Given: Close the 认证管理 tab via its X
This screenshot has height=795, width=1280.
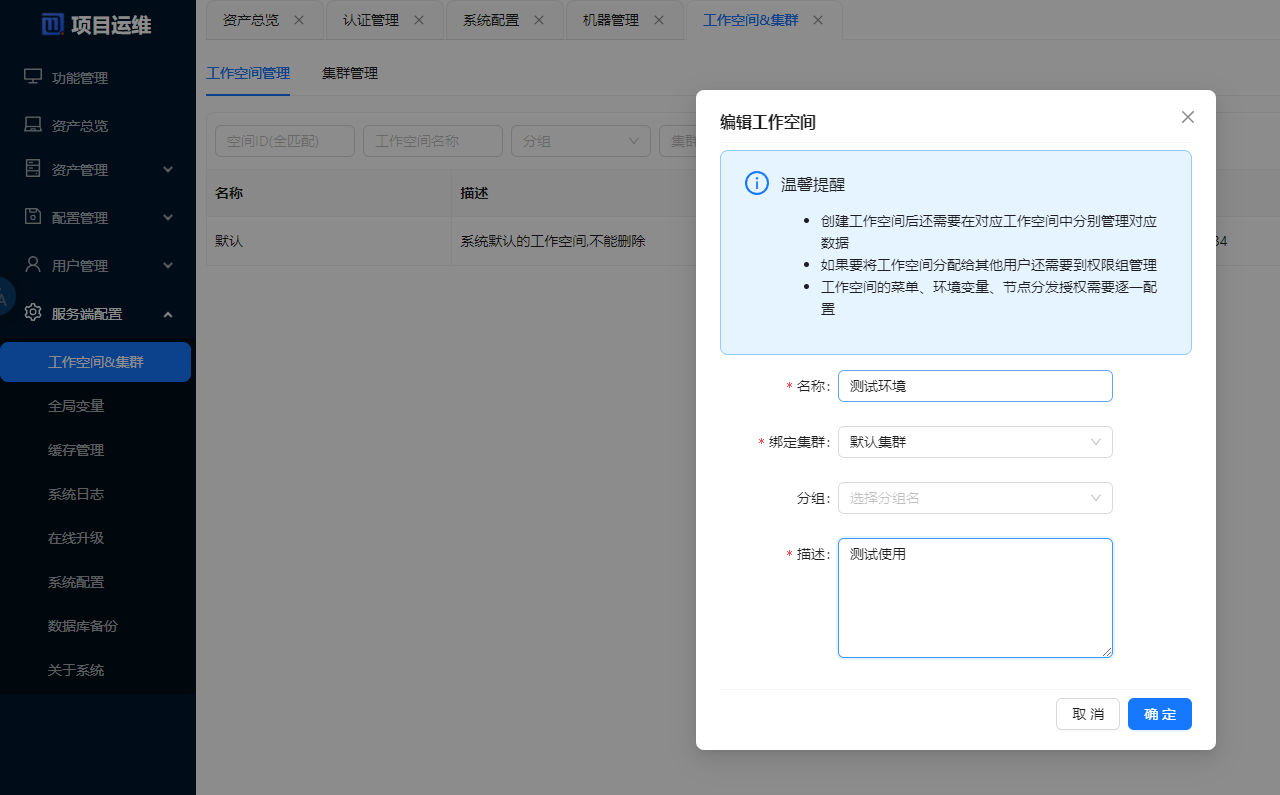Looking at the screenshot, I should 418,20.
